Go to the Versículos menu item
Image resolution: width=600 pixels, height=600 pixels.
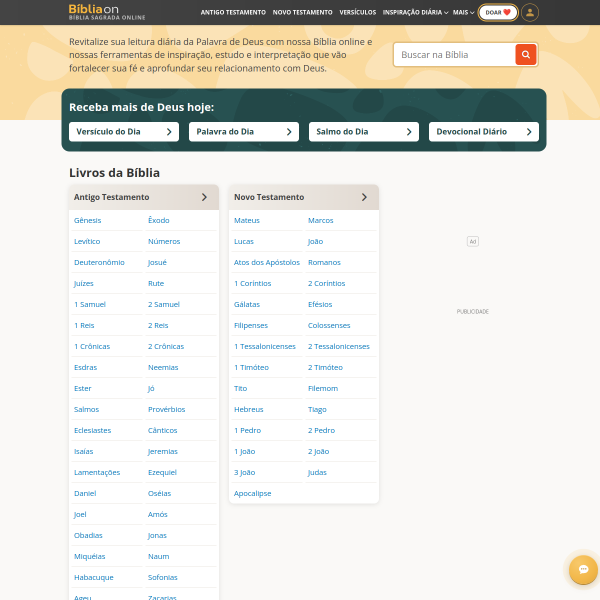[x=357, y=12]
